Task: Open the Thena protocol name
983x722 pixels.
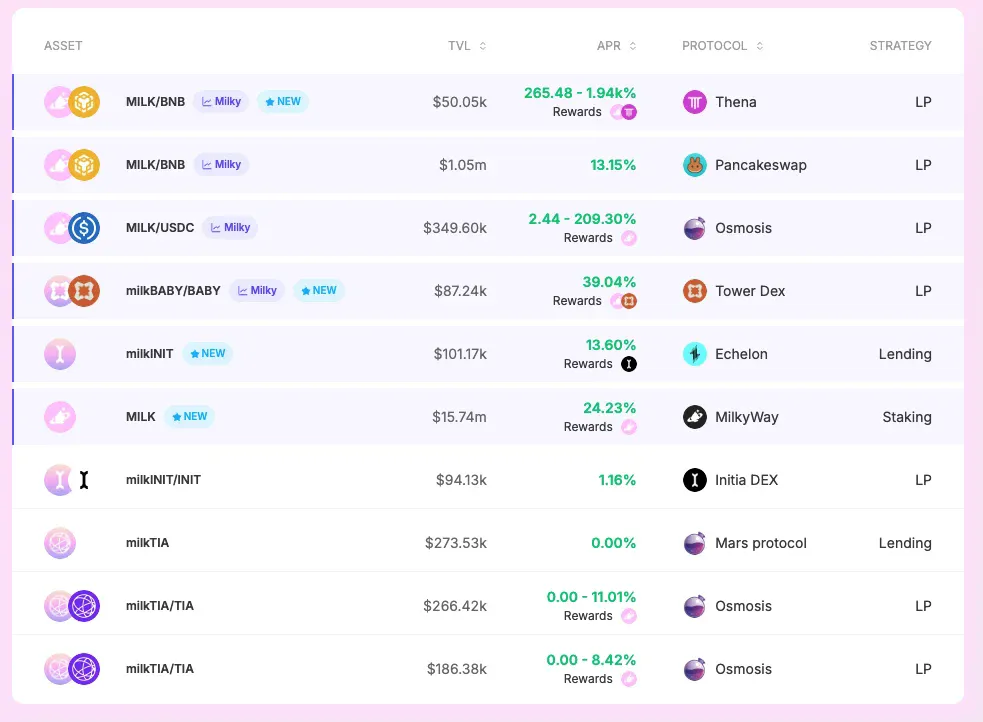Action: tap(735, 102)
